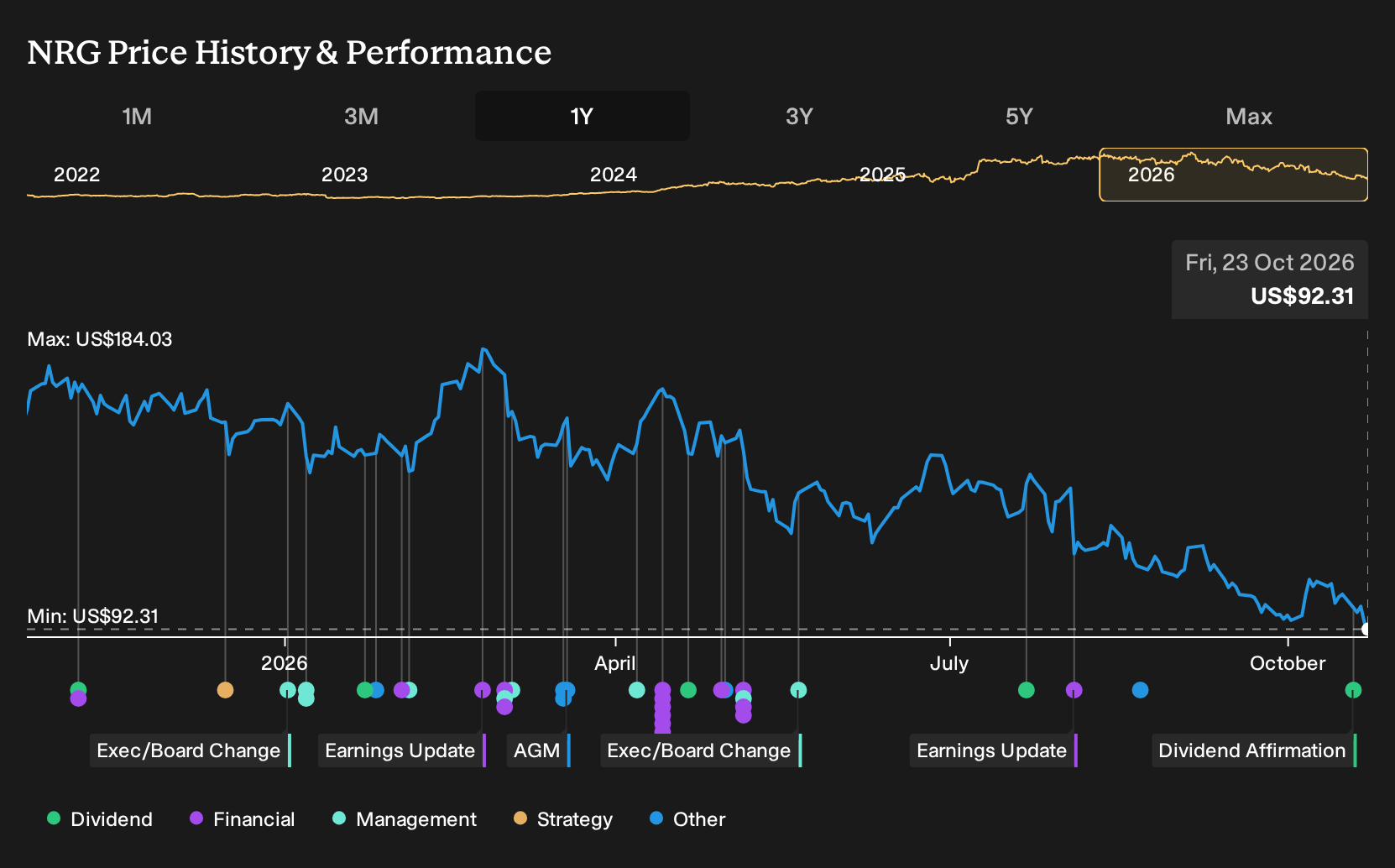
Task: Click the 2022 label in the overview strip
Action: click(76, 175)
